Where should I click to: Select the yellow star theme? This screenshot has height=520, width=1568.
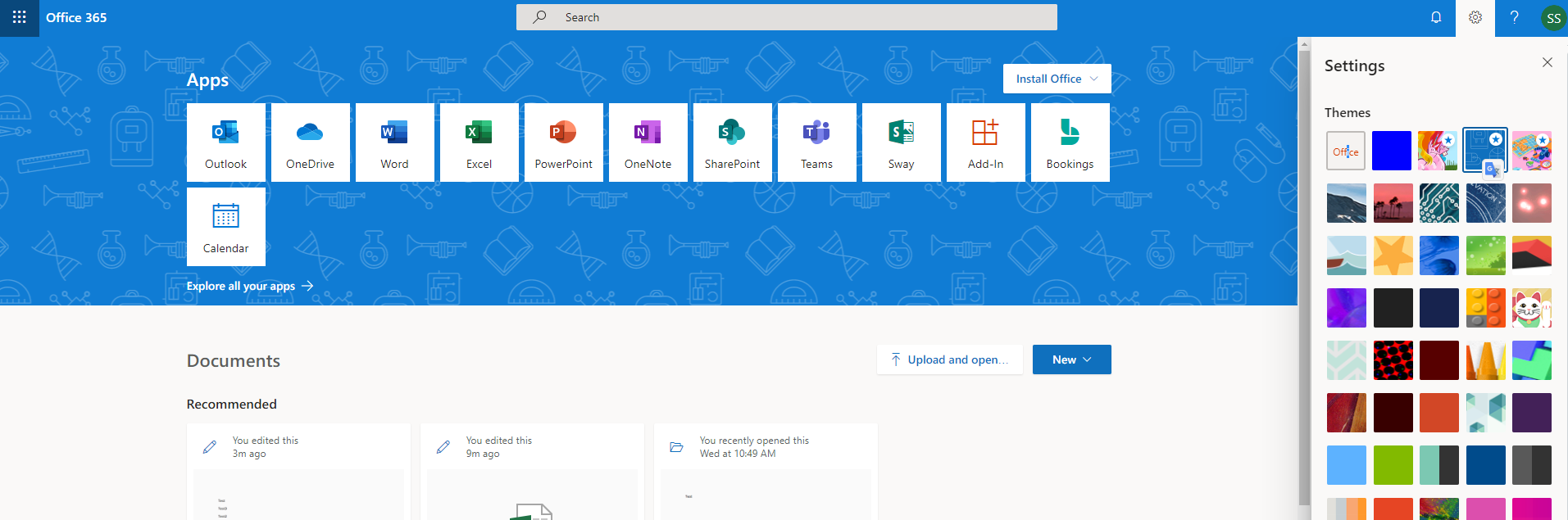tap(1392, 255)
